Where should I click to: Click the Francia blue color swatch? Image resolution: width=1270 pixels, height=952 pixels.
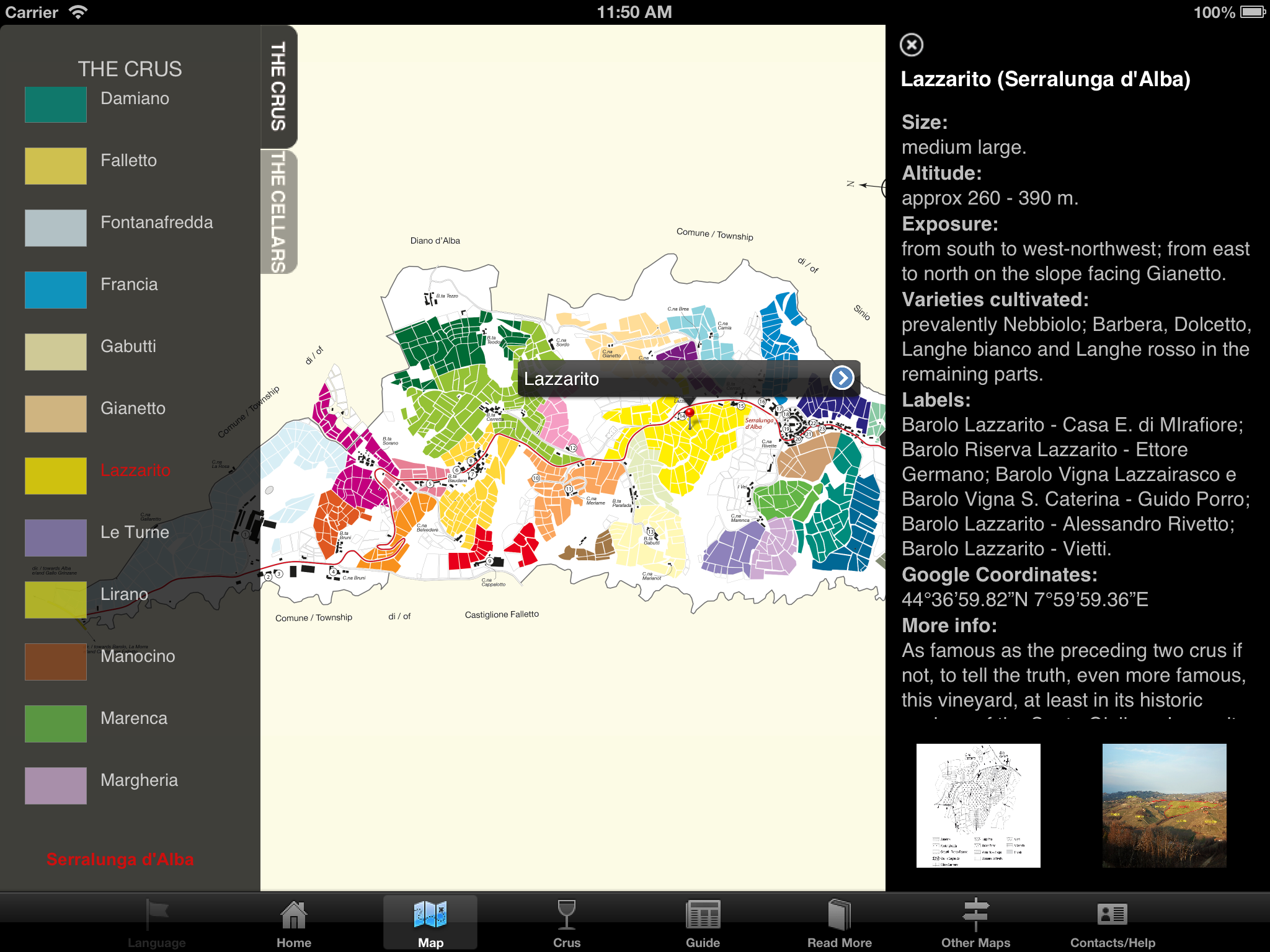tap(56, 289)
